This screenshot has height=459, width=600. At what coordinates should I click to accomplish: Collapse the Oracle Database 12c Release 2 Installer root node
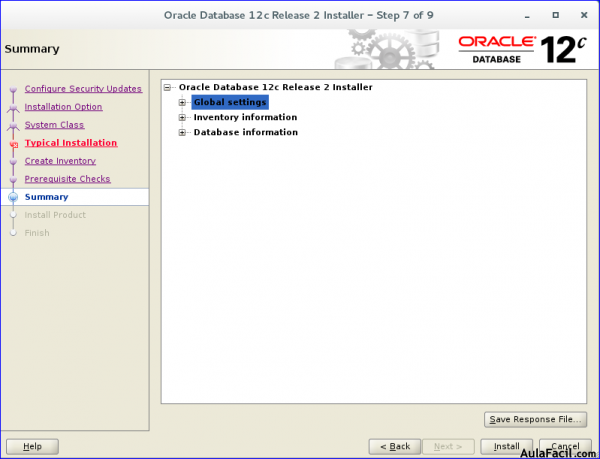coord(167,88)
